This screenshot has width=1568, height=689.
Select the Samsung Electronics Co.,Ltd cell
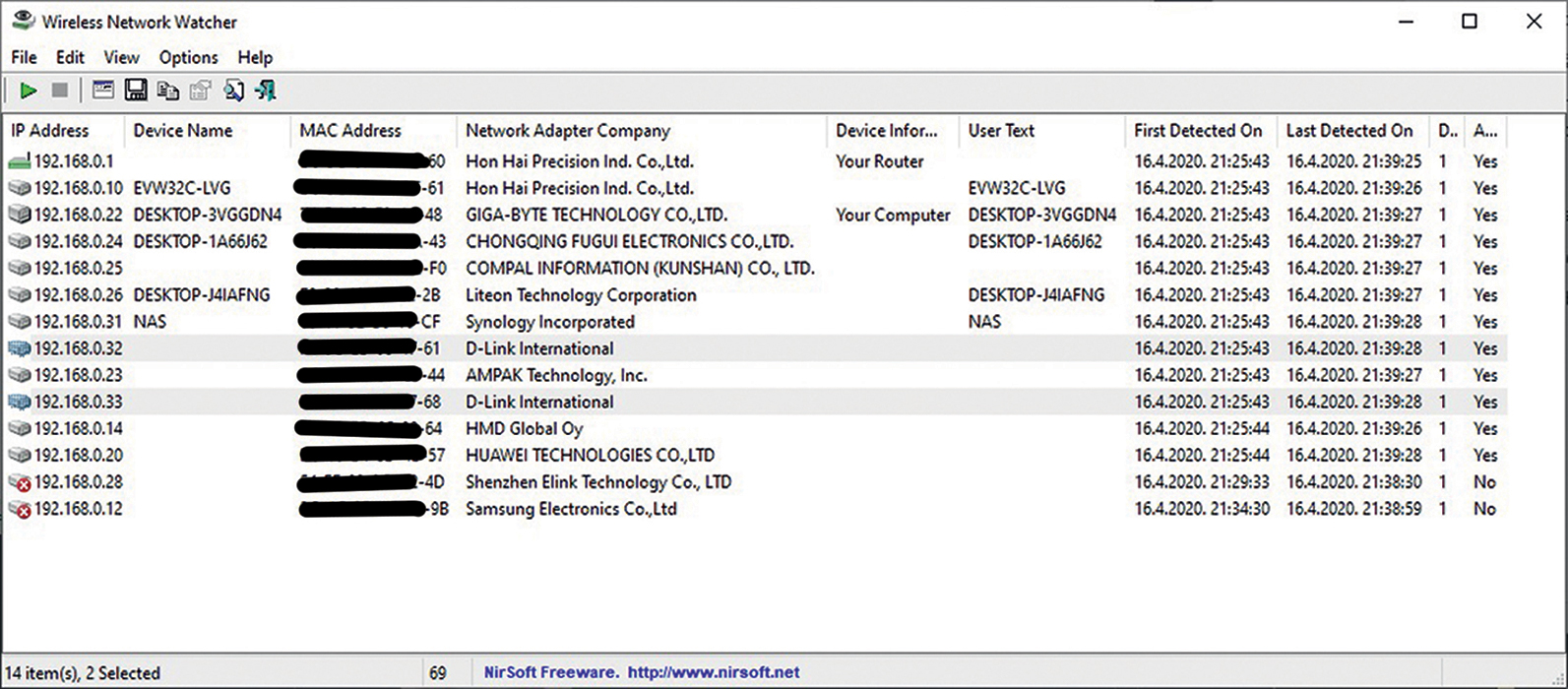pyautogui.click(x=571, y=509)
